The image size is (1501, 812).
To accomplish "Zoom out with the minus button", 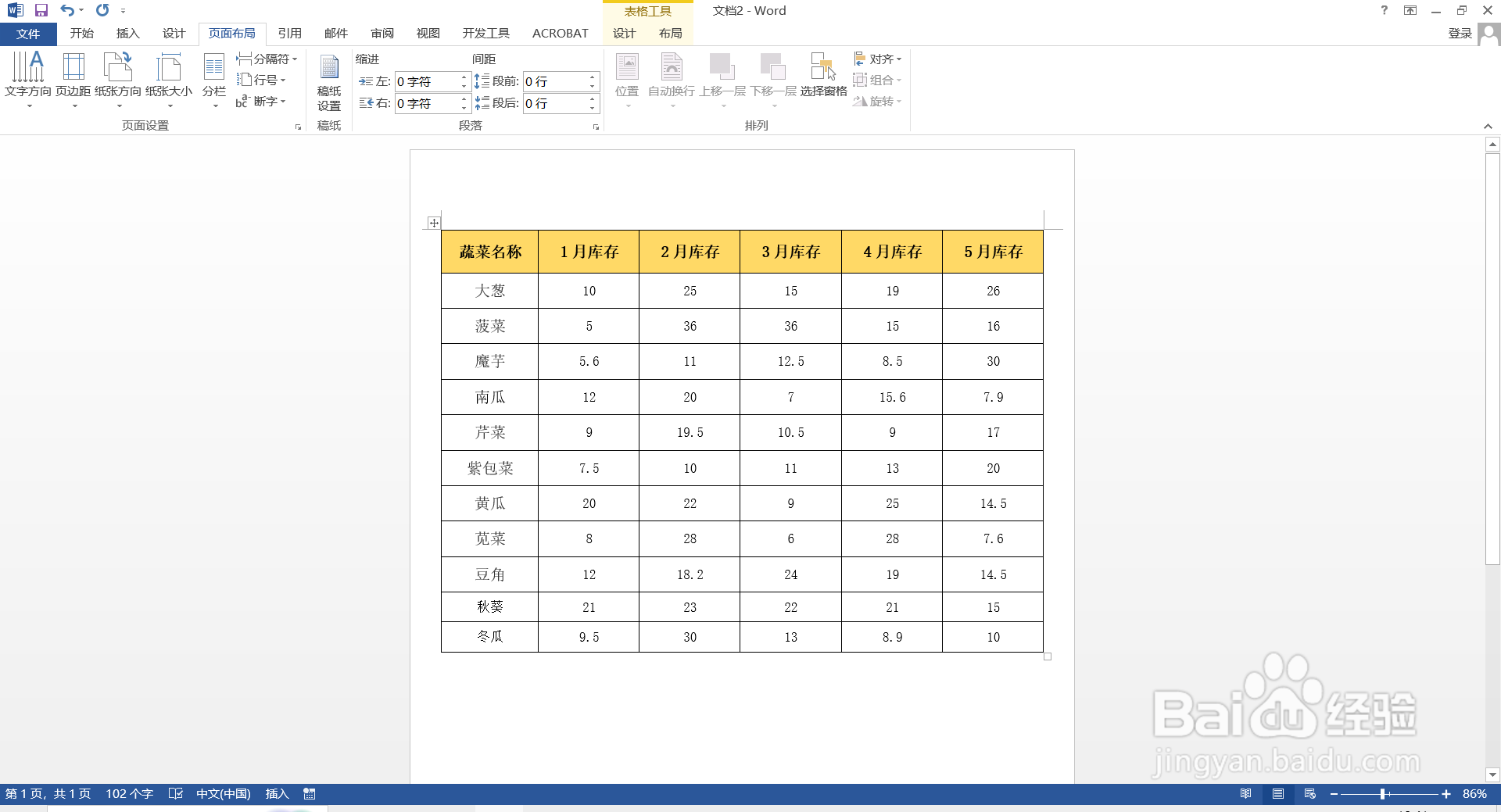I will click(1334, 794).
